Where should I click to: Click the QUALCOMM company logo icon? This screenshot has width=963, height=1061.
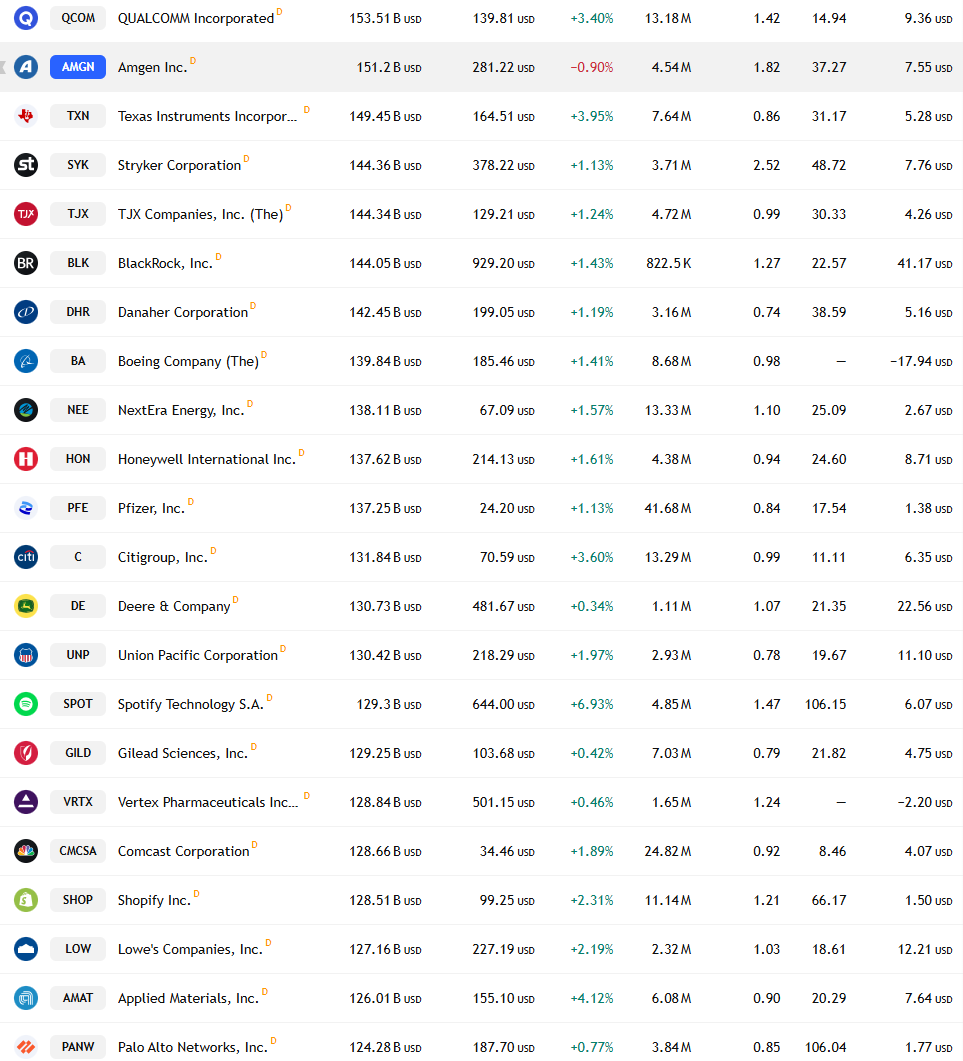click(26, 18)
